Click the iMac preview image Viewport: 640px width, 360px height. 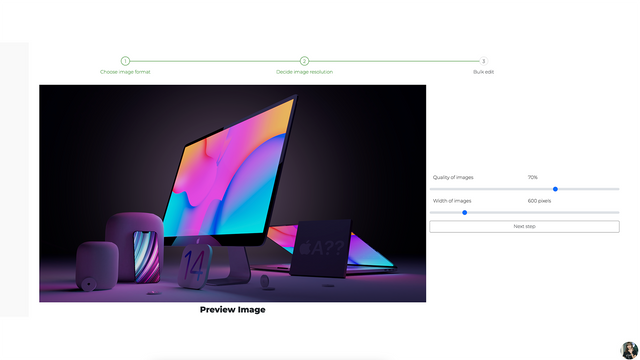pos(233,193)
